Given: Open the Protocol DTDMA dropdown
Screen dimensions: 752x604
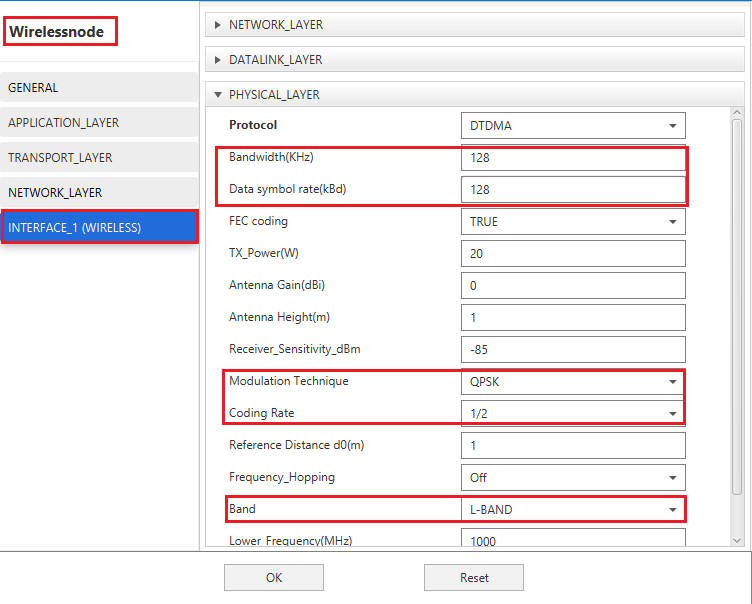Looking at the screenshot, I should pyautogui.click(x=572, y=126).
